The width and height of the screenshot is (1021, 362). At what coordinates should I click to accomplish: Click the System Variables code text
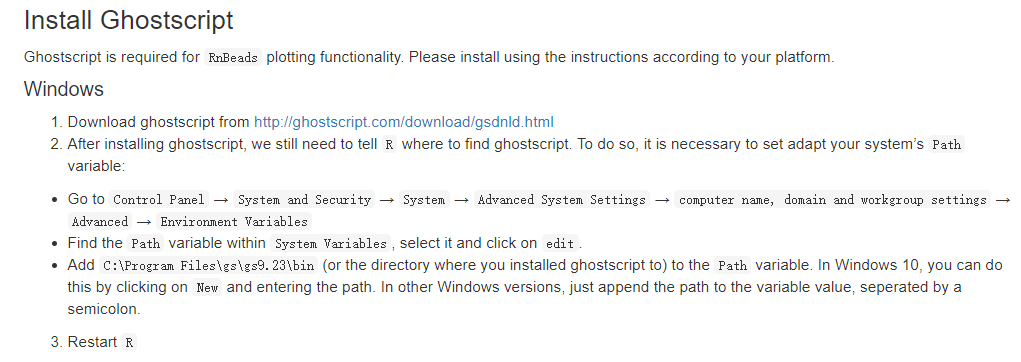coord(331,244)
